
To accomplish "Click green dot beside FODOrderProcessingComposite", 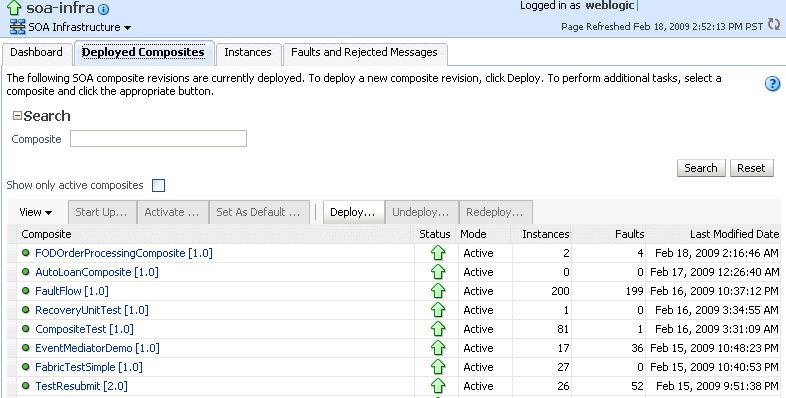I will 26,253.
